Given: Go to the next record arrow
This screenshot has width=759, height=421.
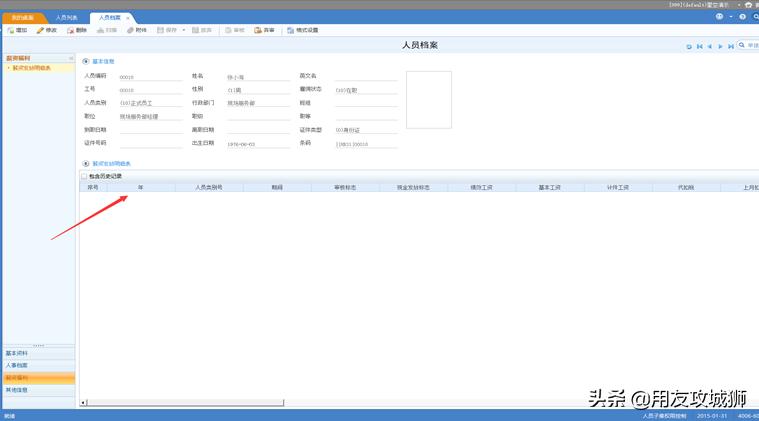Looking at the screenshot, I should tap(720, 46).
